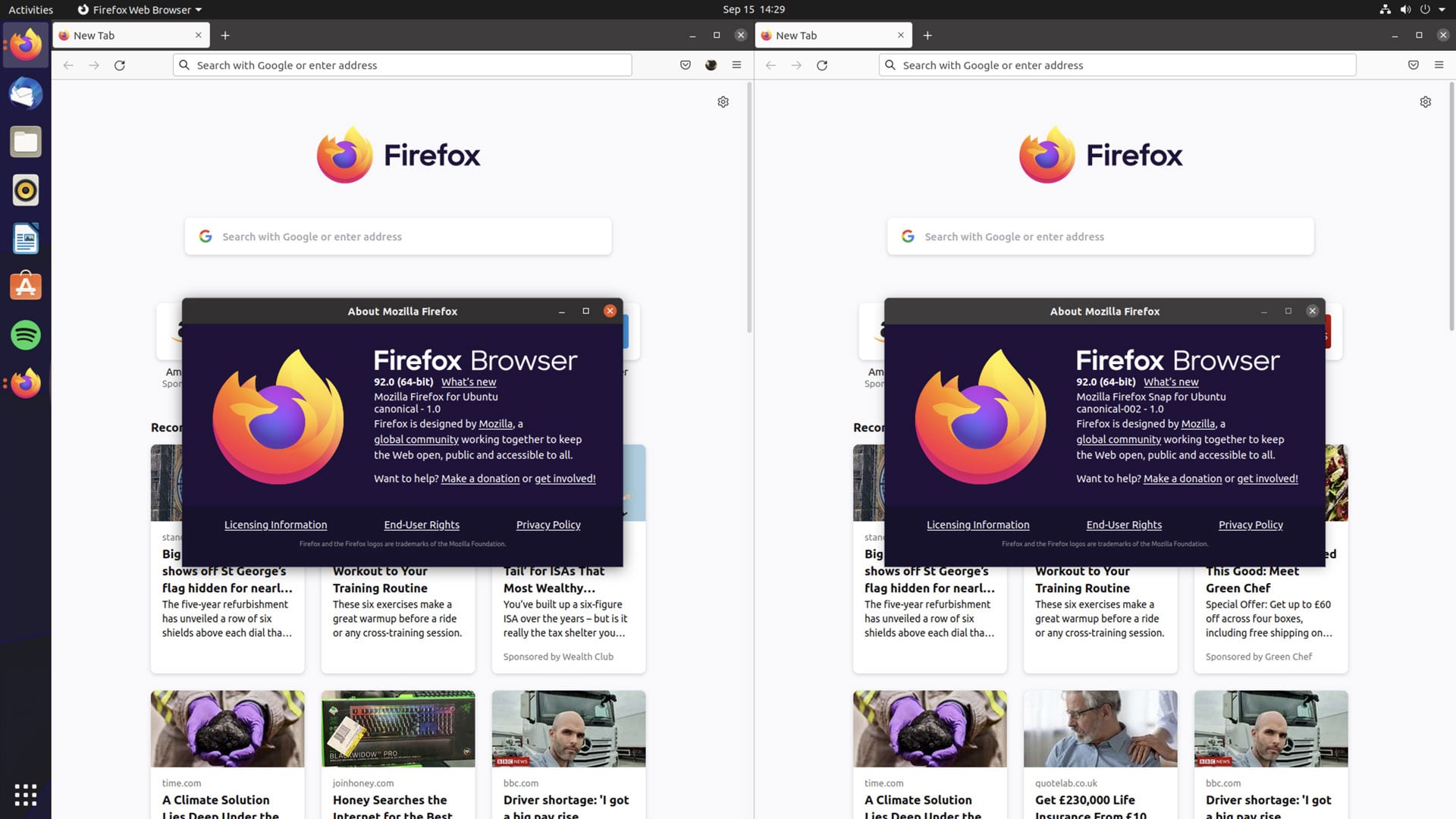Close the left About Mozilla Firefox dialog

tap(610, 311)
